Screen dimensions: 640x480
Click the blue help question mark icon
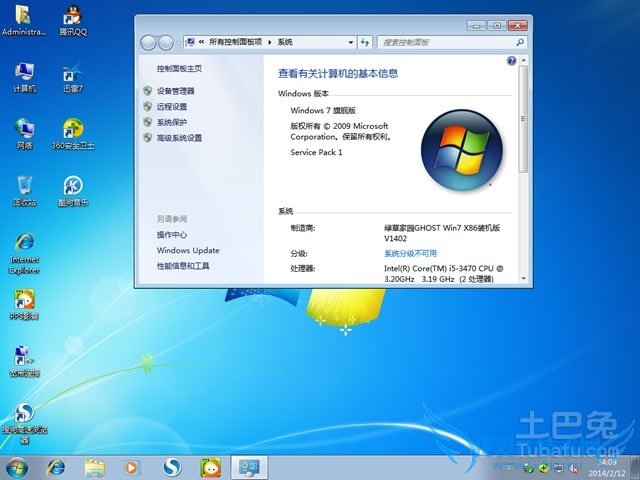(x=512, y=61)
